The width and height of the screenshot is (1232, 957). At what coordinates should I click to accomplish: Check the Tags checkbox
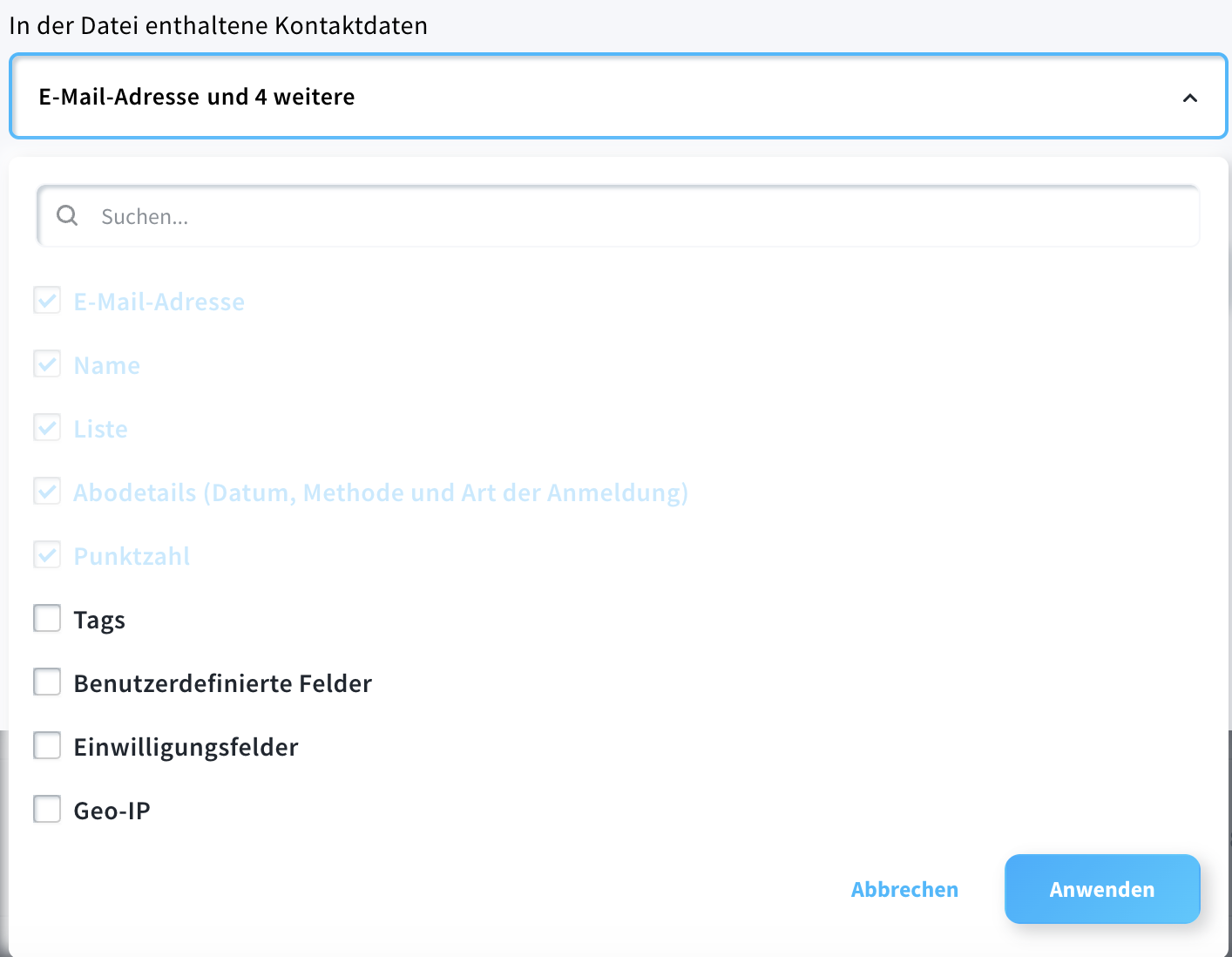[x=47, y=618]
